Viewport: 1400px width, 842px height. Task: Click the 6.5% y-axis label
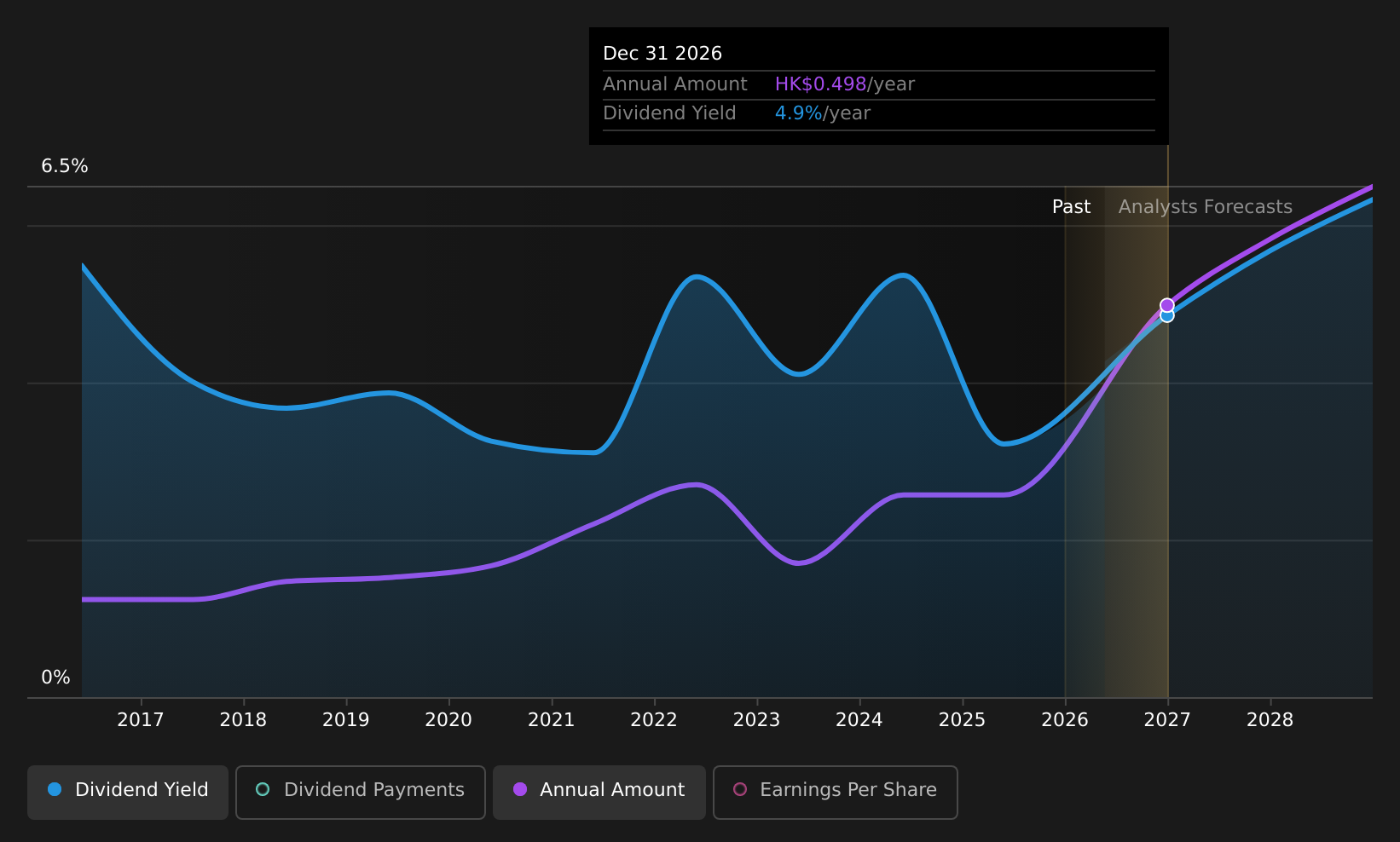click(x=65, y=166)
